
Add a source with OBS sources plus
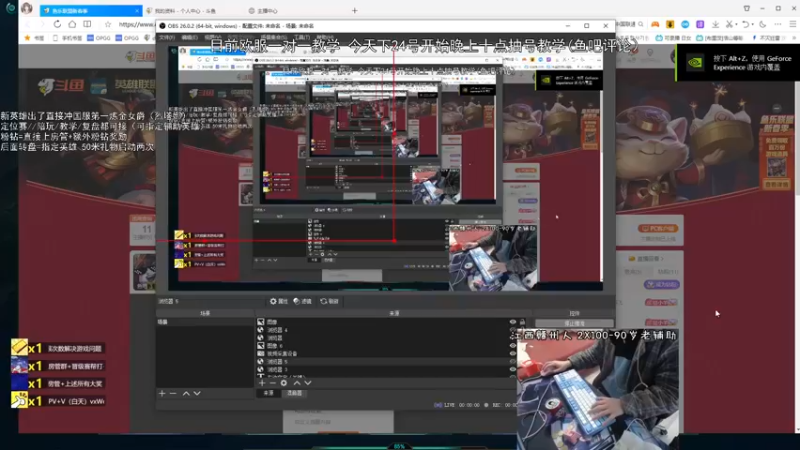coord(262,383)
